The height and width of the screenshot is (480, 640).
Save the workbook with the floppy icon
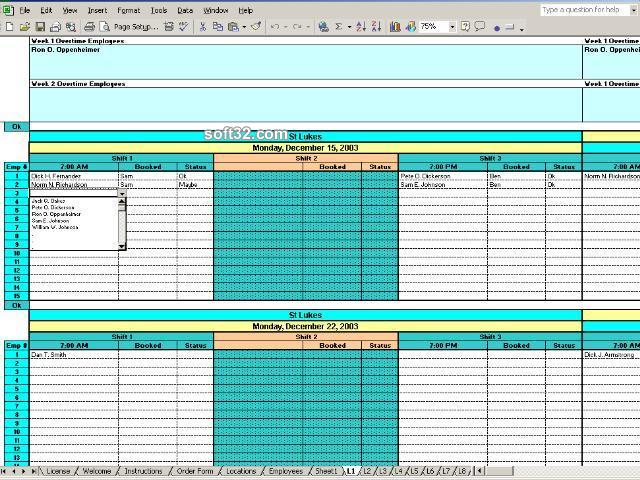tap(40, 27)
